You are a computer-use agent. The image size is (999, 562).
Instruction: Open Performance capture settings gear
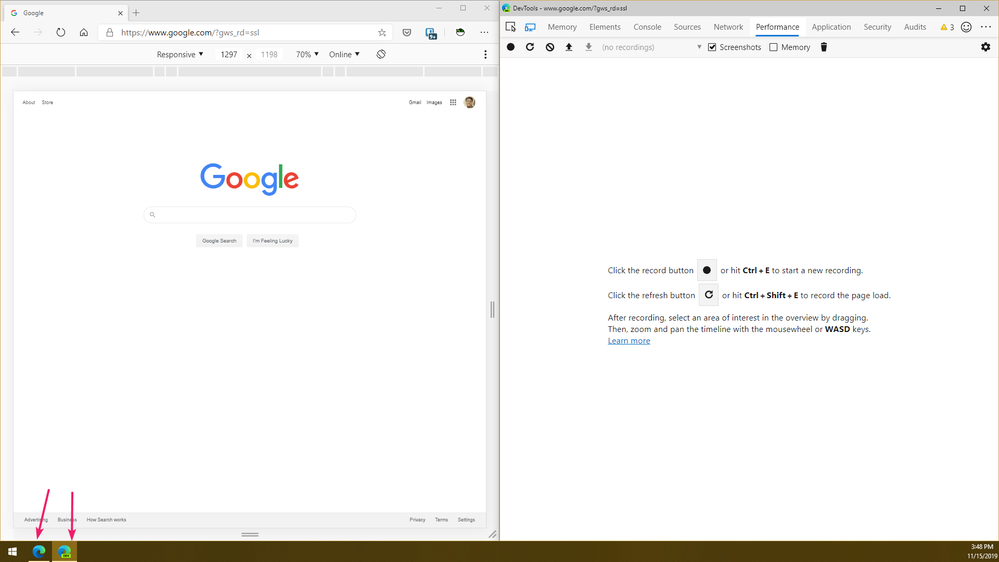(986, 47)
